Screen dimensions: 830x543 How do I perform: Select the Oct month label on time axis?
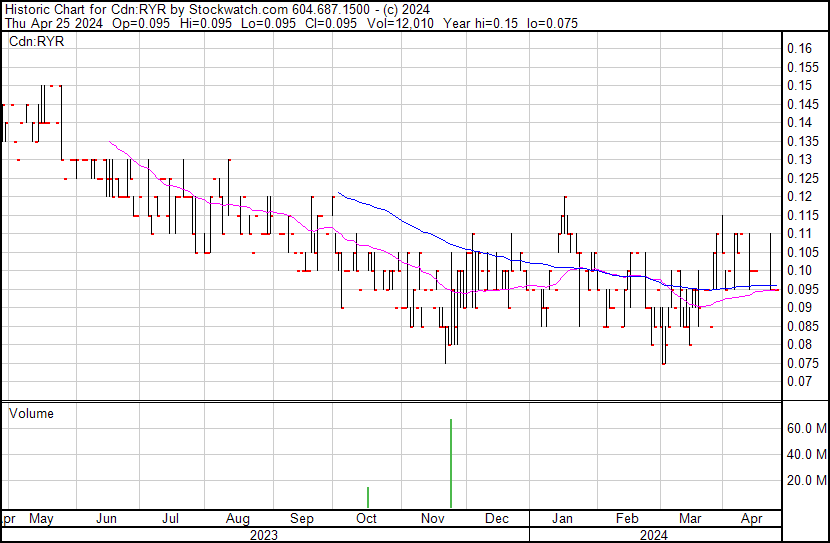[x=366, y=519]
